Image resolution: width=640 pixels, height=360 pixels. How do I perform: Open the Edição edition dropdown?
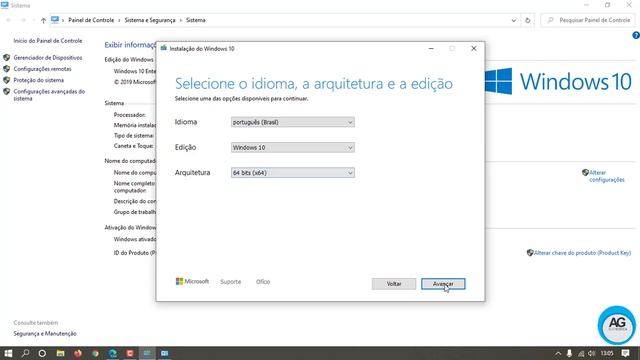[293, 147]
